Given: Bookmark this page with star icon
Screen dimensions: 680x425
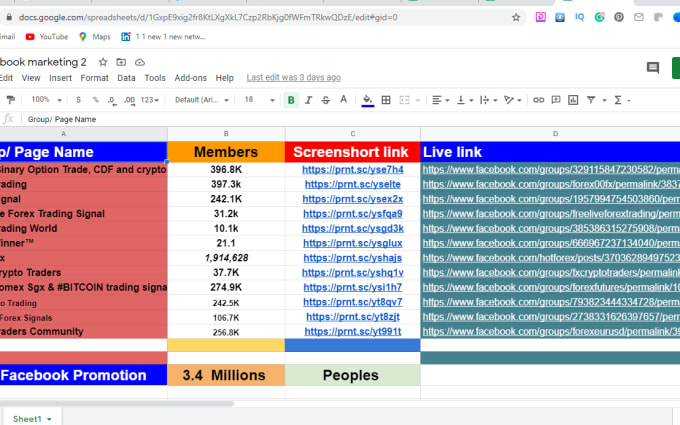Looking at the screenshot, I should click(516, 18).
